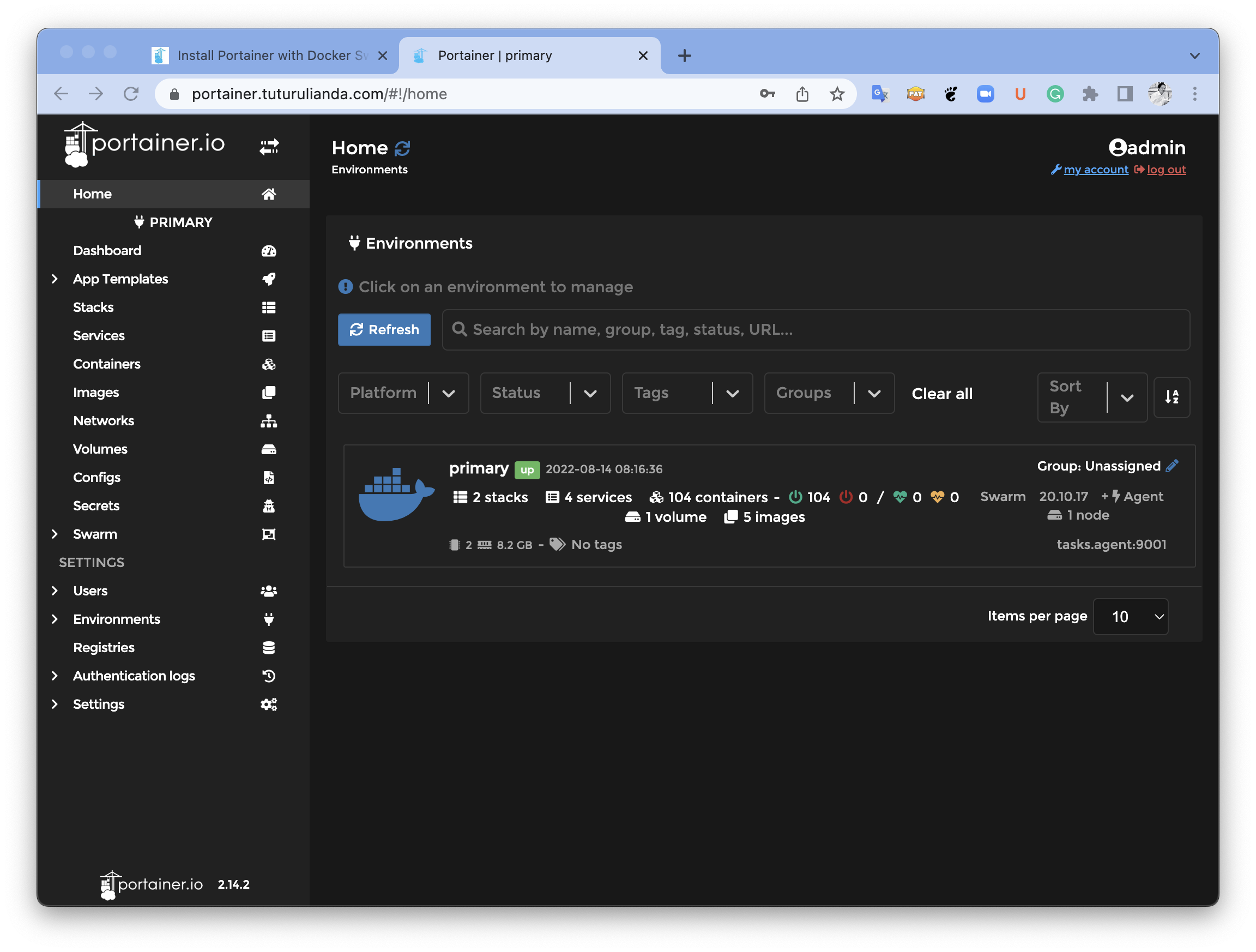The width and height of the screenshot is (1256, 952).
Task: Click the Containers cubes icon in sidebar
Action: point(269,365)
